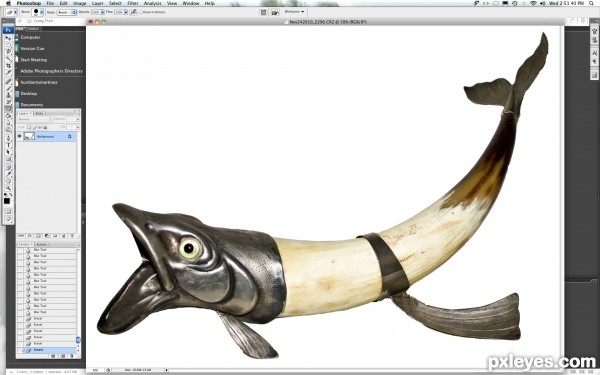The height and width of the screenshot is (375, 600).
Task: Enable the airbrush option icon
Action: (134, 12)
